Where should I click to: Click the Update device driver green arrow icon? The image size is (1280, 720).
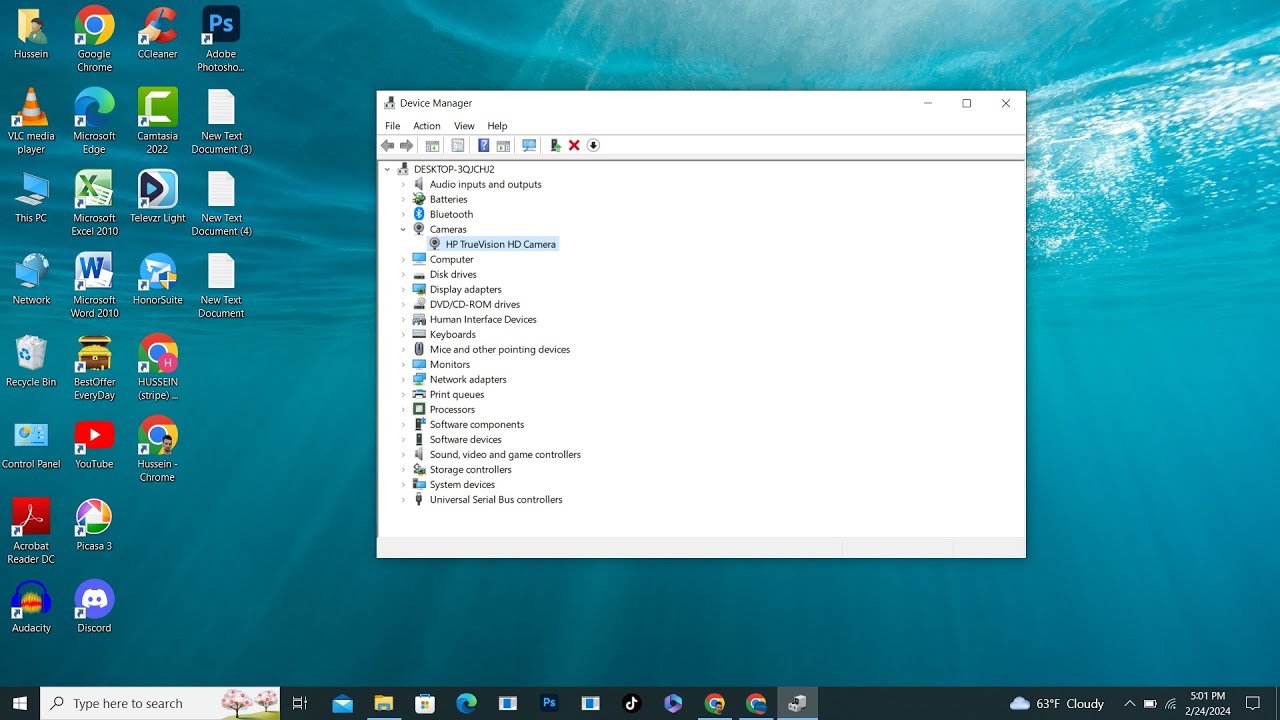click(555, 146)
